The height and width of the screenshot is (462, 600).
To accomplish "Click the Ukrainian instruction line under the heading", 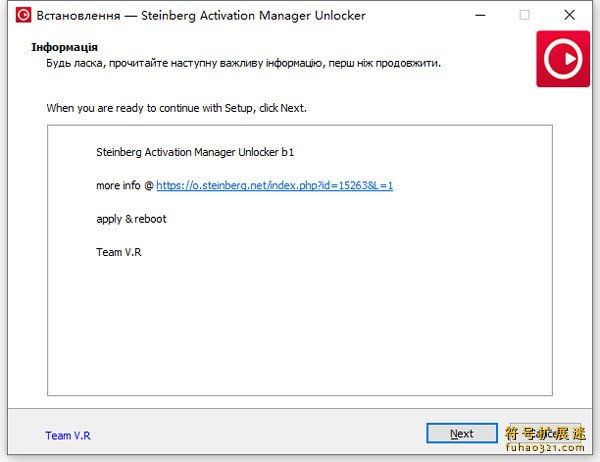I will (243, 63).
